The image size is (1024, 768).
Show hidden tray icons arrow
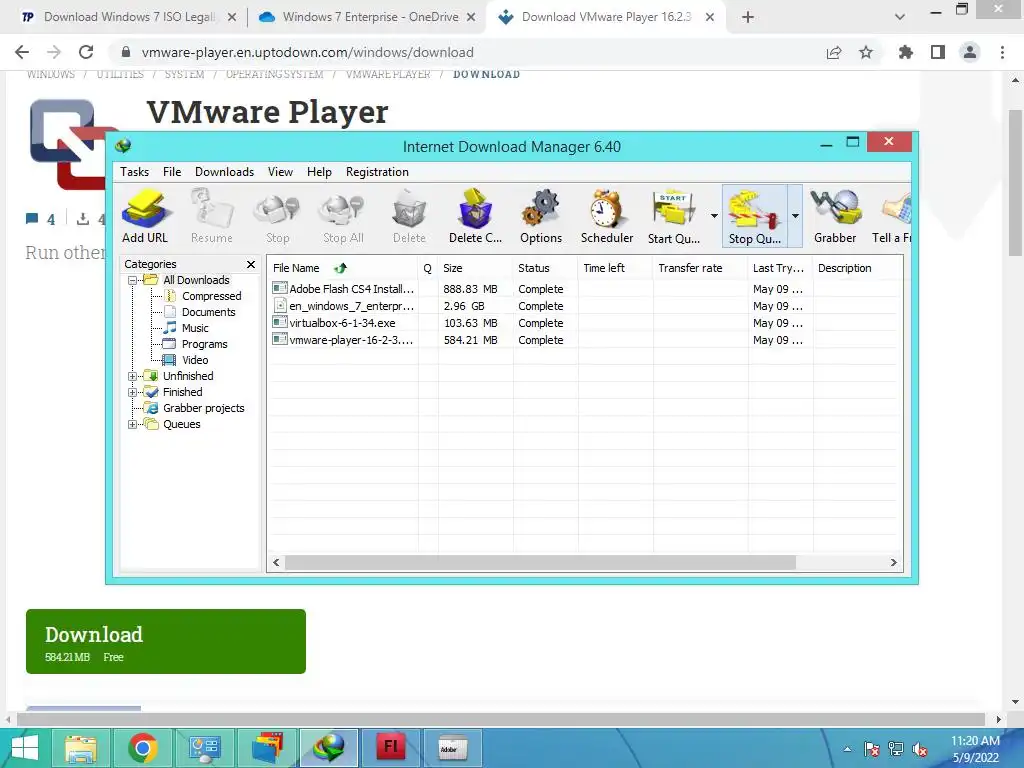click(847, 749)
